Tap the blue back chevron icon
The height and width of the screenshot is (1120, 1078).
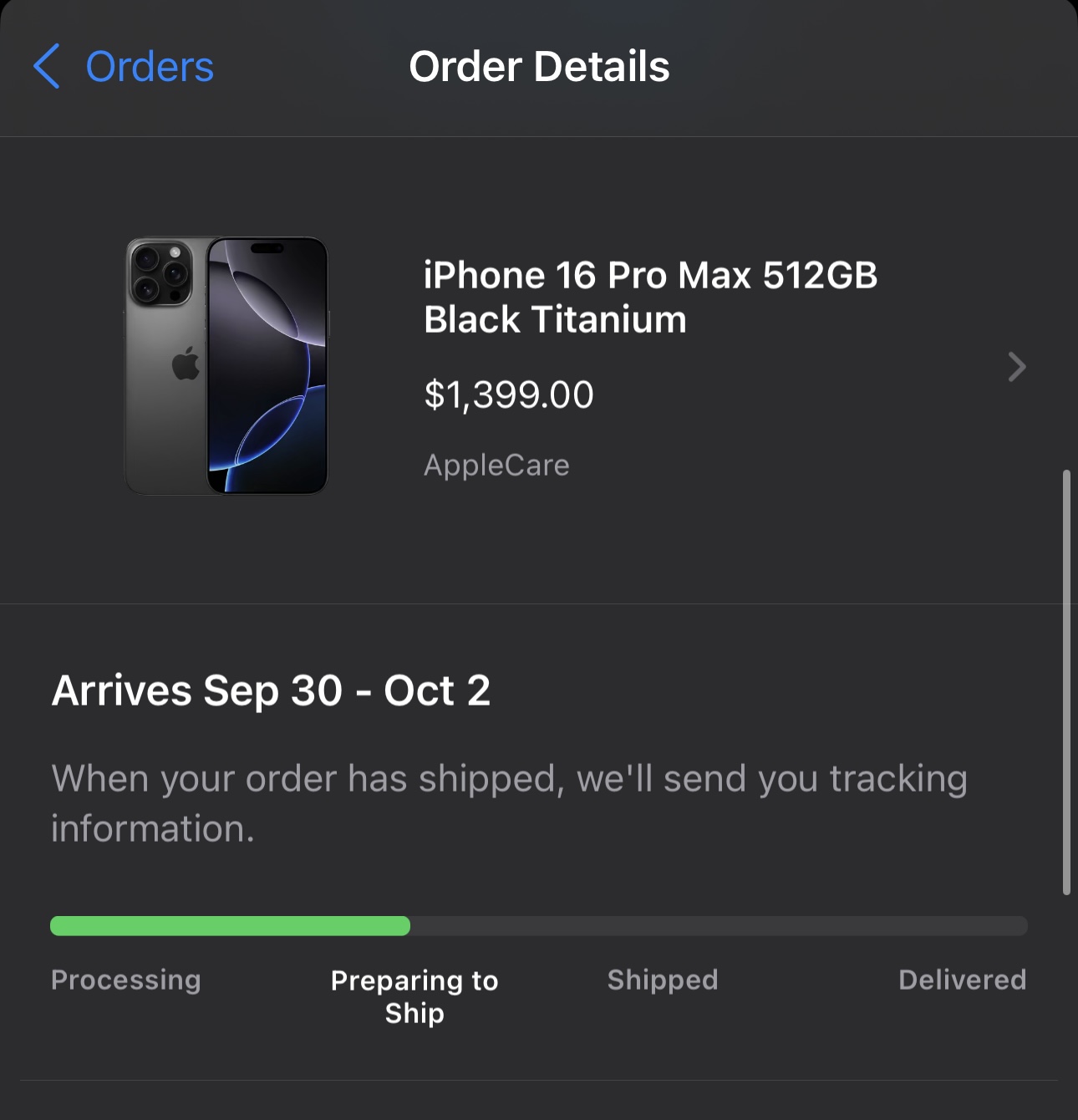(46, 66)
